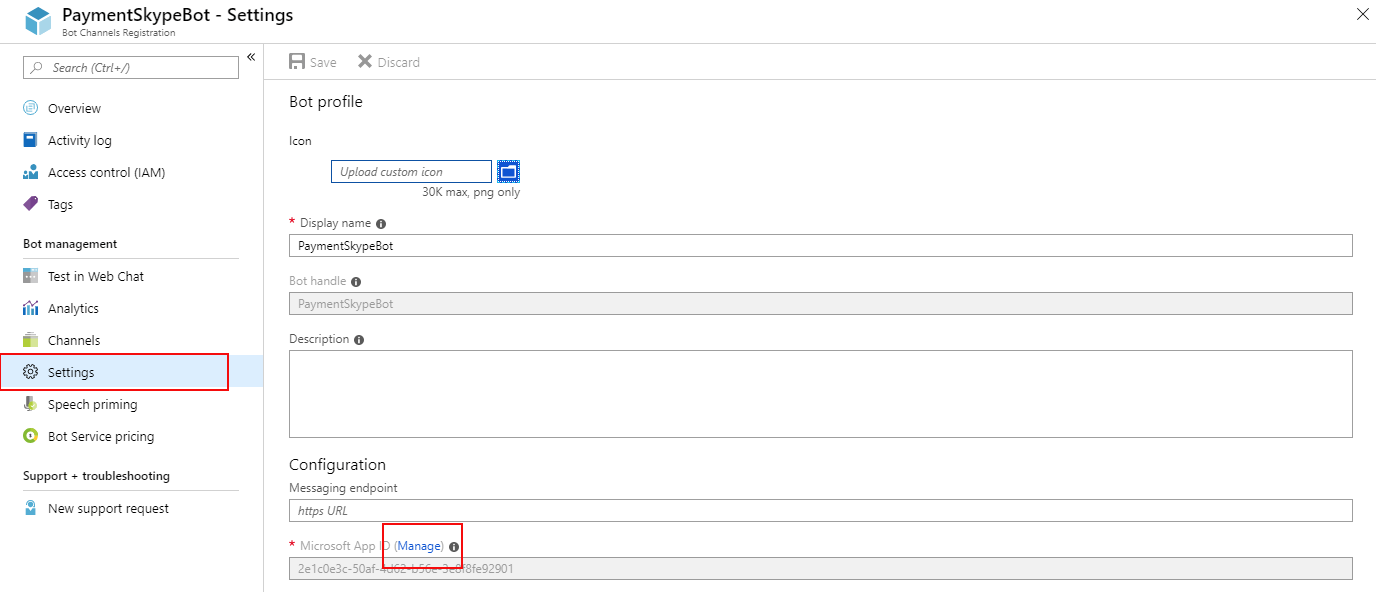Click the Display name input field
The image size is (1376, 592).
point(820,245)
